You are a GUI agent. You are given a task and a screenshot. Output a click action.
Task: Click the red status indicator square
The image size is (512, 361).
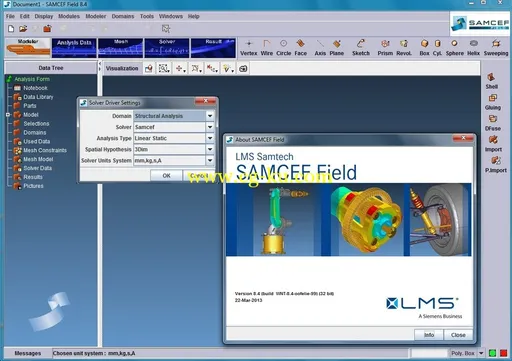tap(503, 353)
